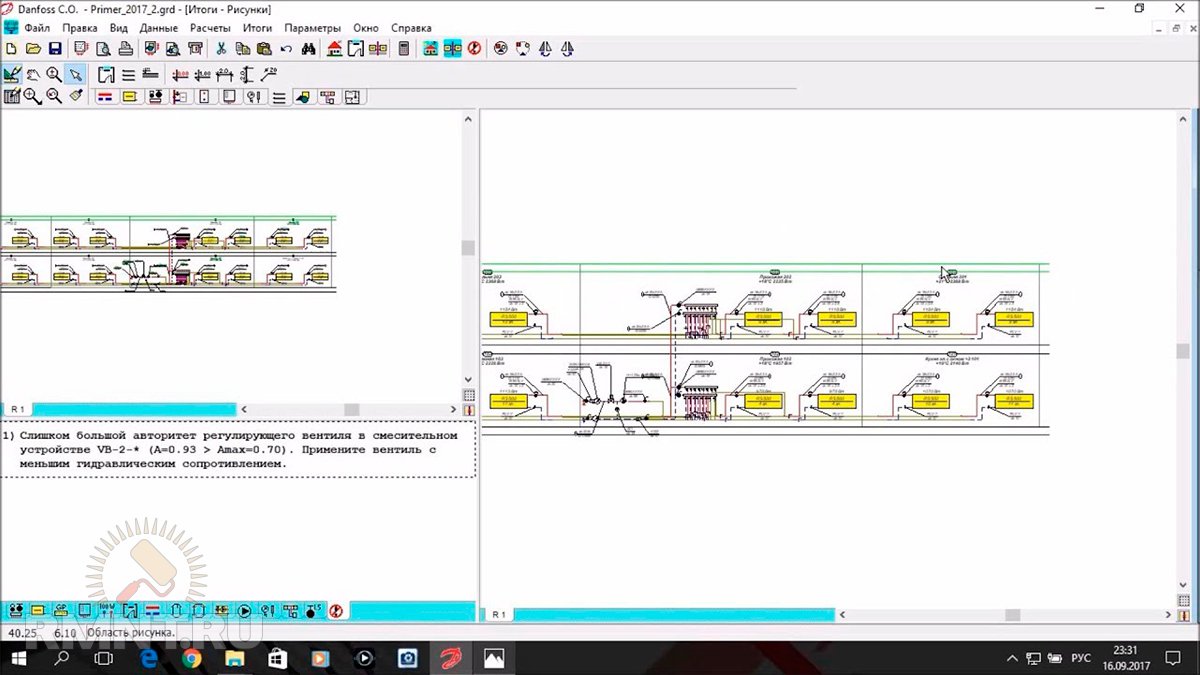Expand the Справка menu

click(x=411, y=28)
